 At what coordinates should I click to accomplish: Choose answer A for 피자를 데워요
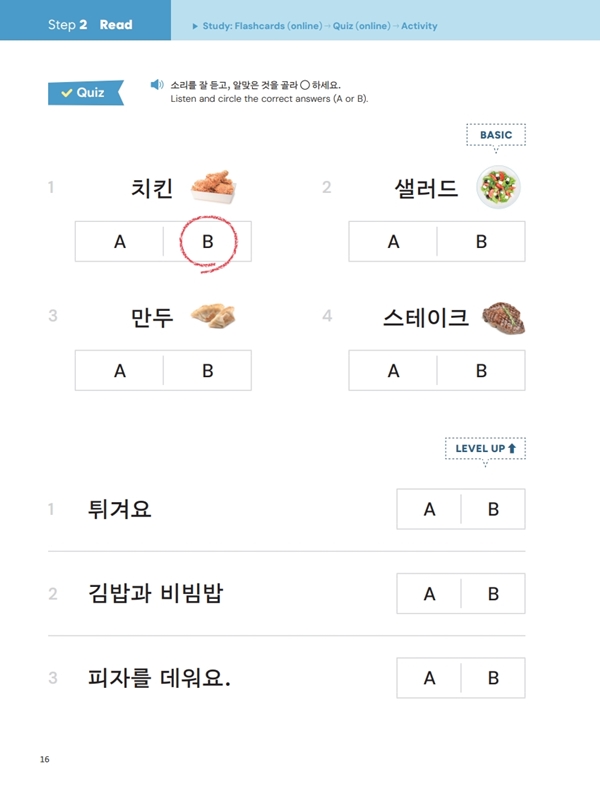(429, 677)
